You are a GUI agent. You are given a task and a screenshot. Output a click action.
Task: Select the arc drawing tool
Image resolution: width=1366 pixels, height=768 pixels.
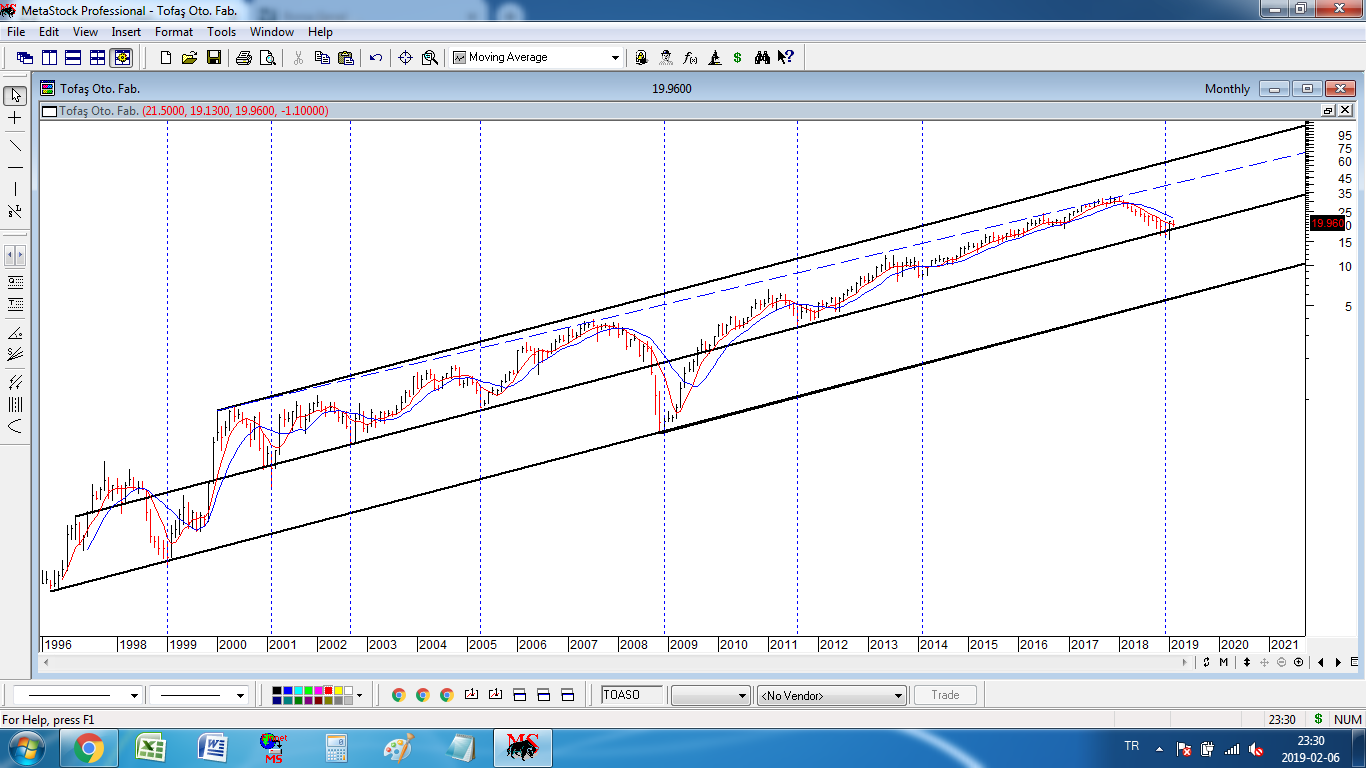coord(15,426)
